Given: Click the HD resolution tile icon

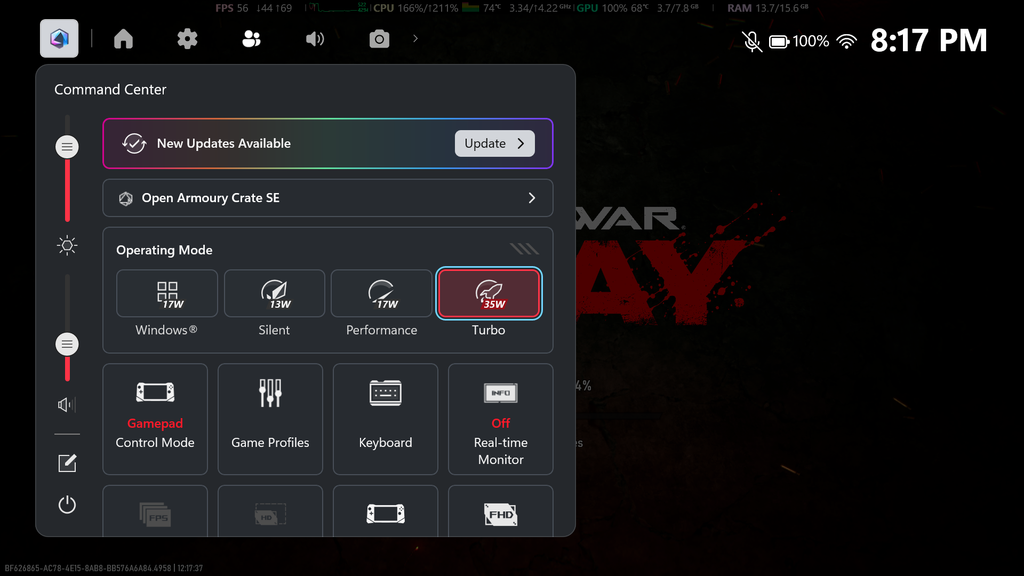Looking at the screenshot, I should (270, 515).
